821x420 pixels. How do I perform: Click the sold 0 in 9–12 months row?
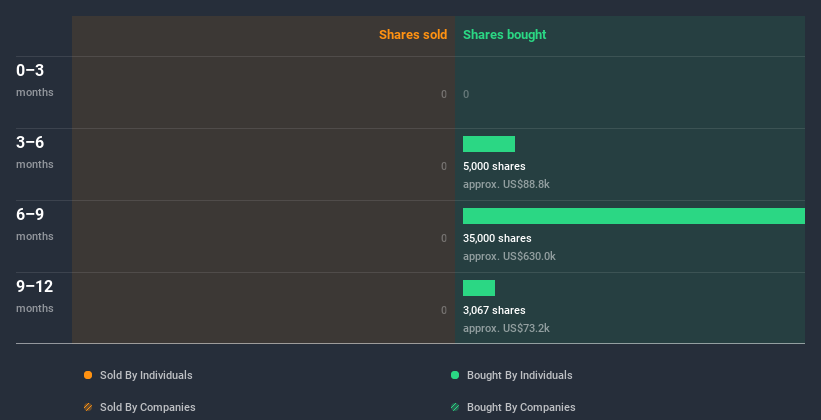(444, 310)
